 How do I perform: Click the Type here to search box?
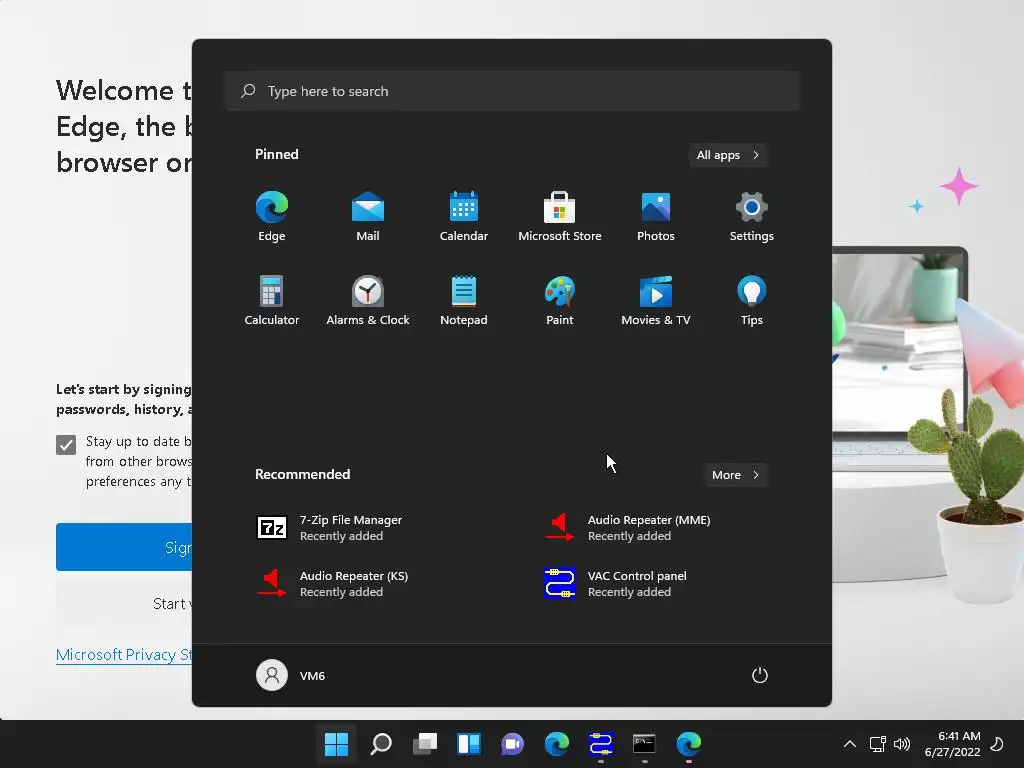click(512, 91)
